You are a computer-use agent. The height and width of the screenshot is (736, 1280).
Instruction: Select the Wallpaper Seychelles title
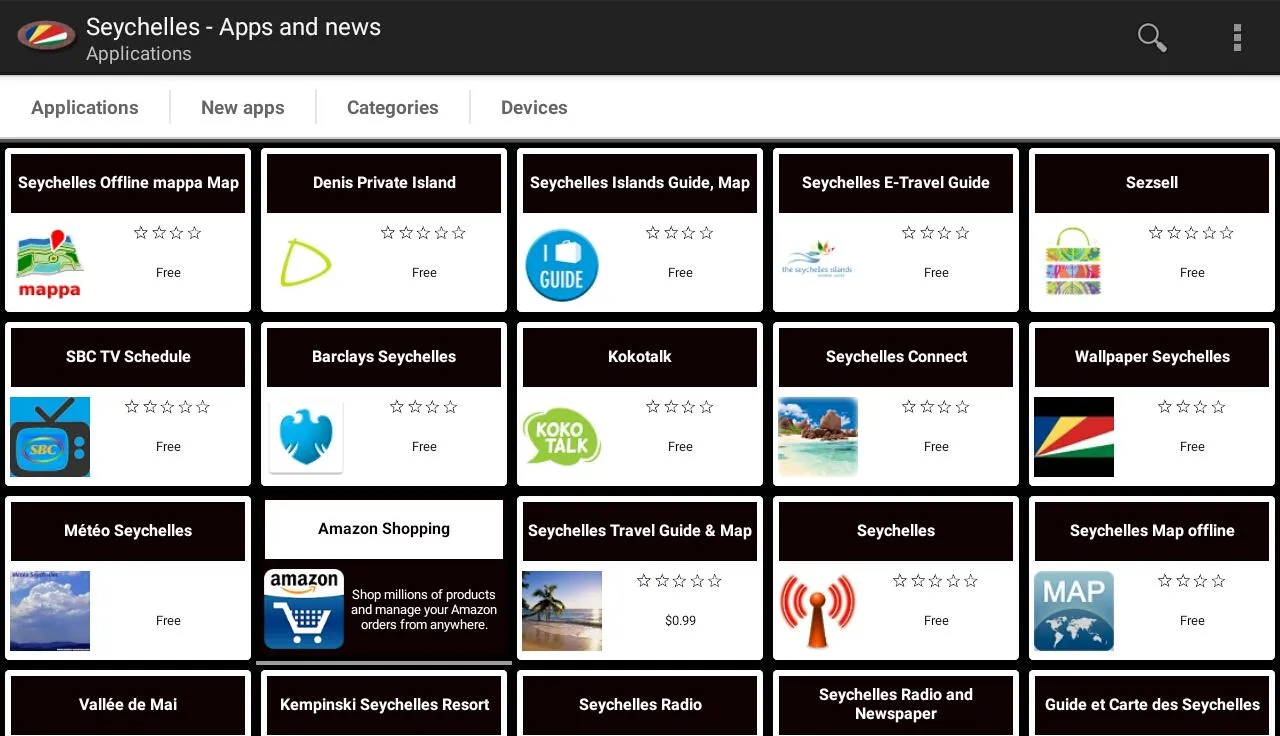click(1152, 357)
